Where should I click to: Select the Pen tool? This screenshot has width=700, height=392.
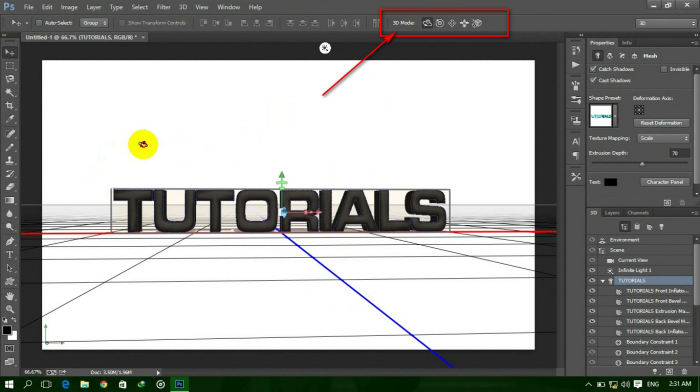click(9, 242)
